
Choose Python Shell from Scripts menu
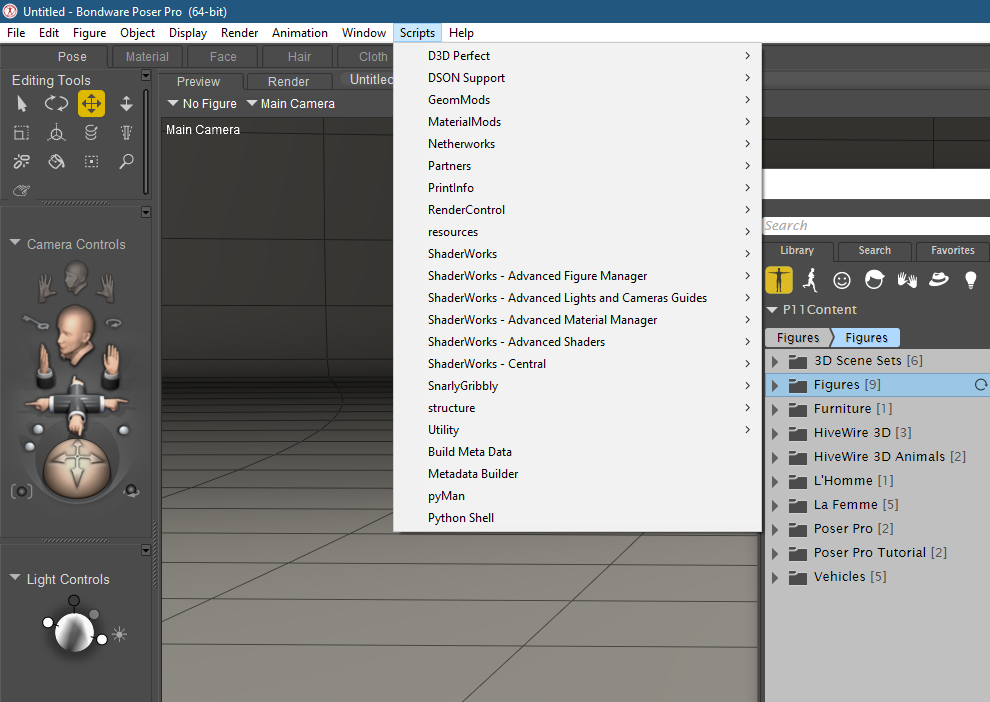click(461, 518)
